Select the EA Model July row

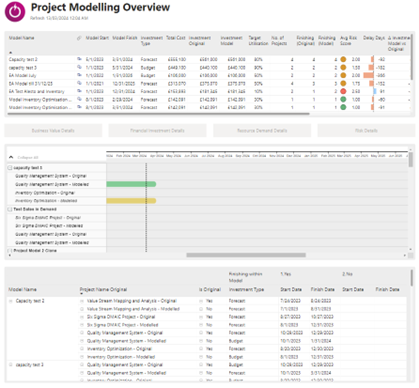coord(208,75)
